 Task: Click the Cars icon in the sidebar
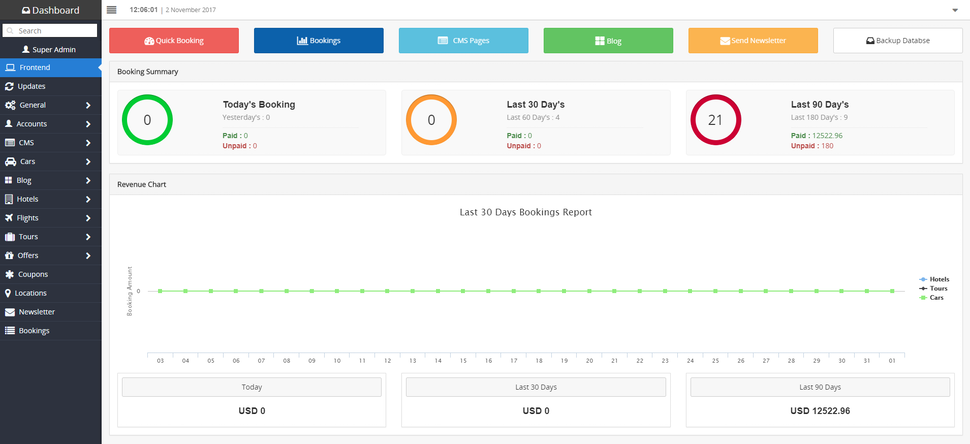point(10,161)
